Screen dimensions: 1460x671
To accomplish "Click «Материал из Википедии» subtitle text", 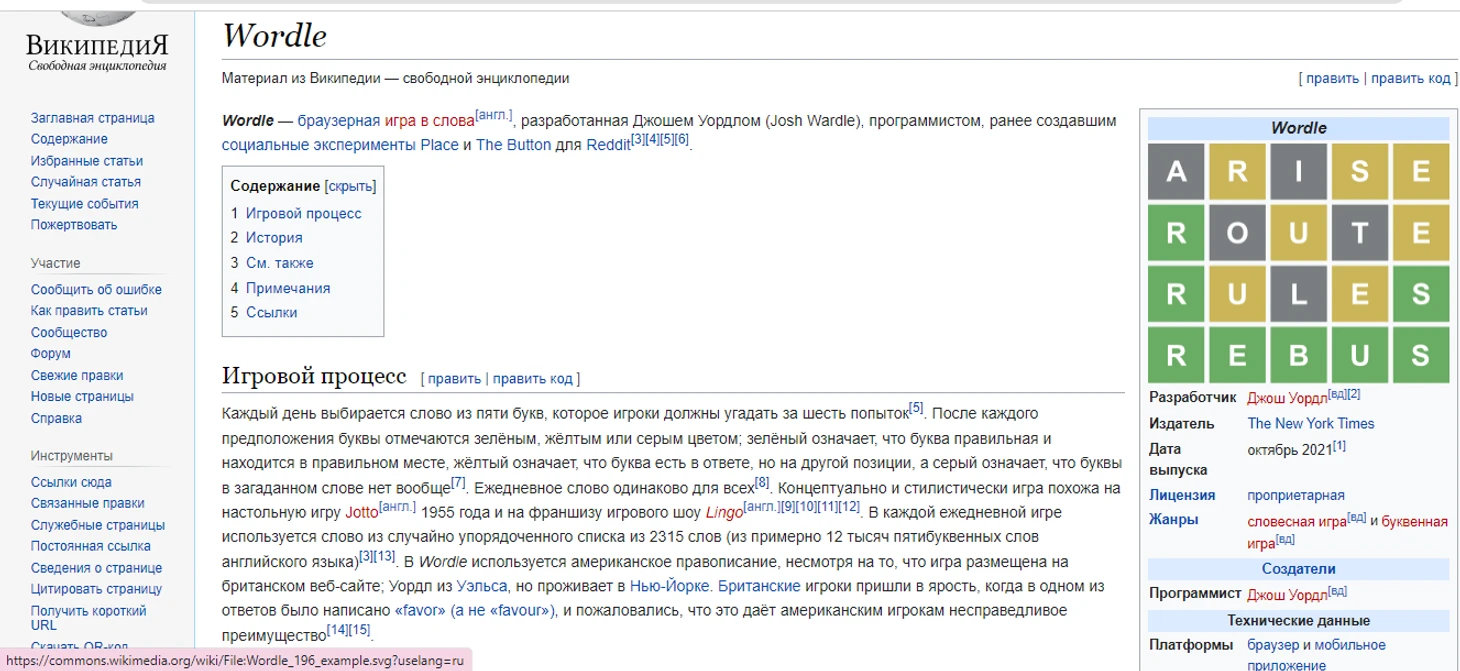I will tap(396, 78).
